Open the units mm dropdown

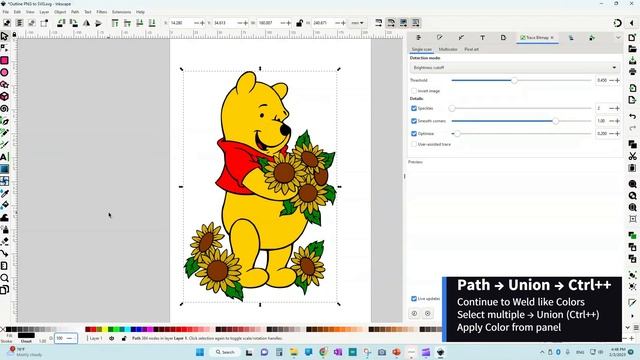pos(357,23)
